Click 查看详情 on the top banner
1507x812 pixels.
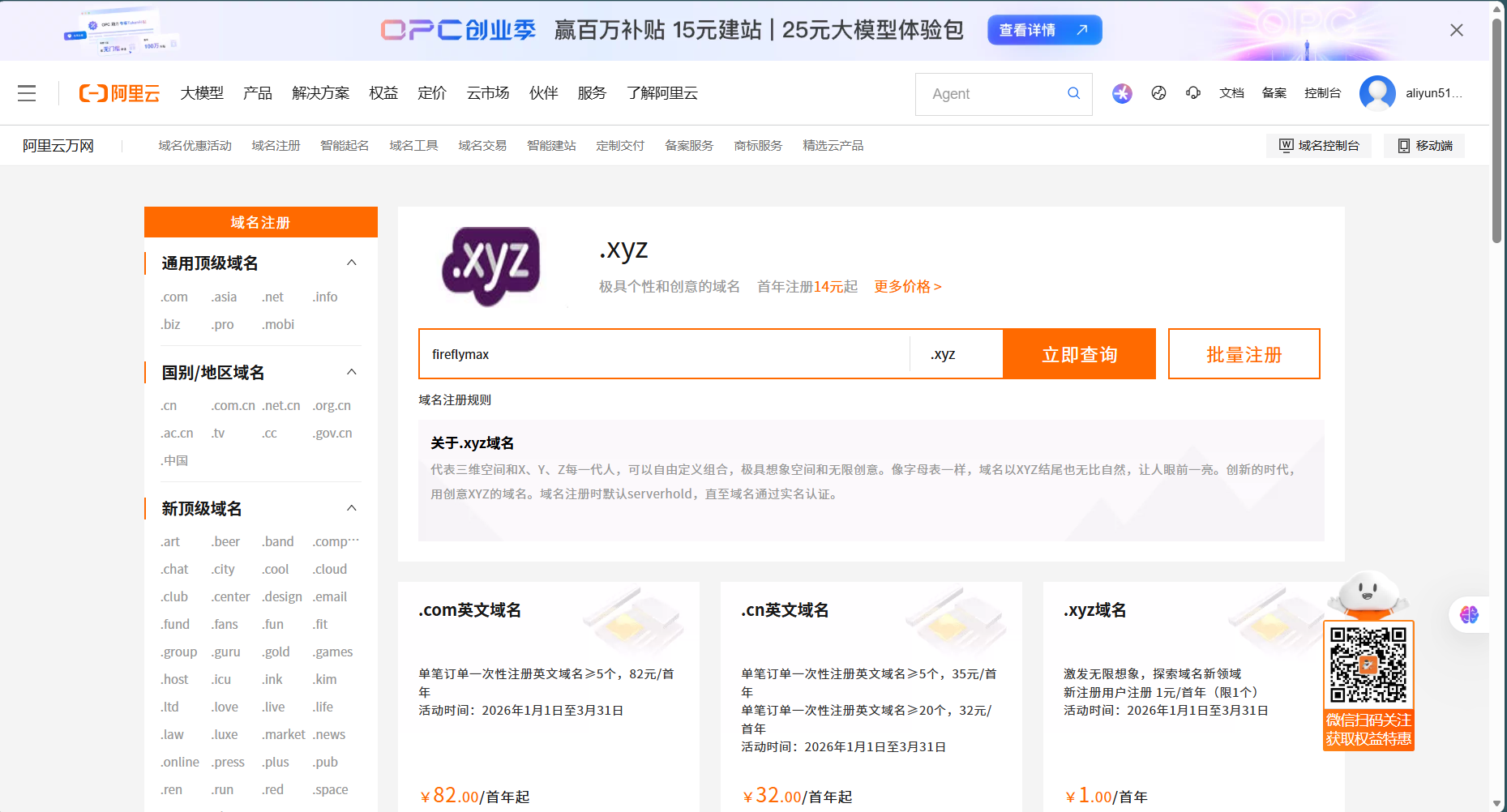coord(1044,30)
